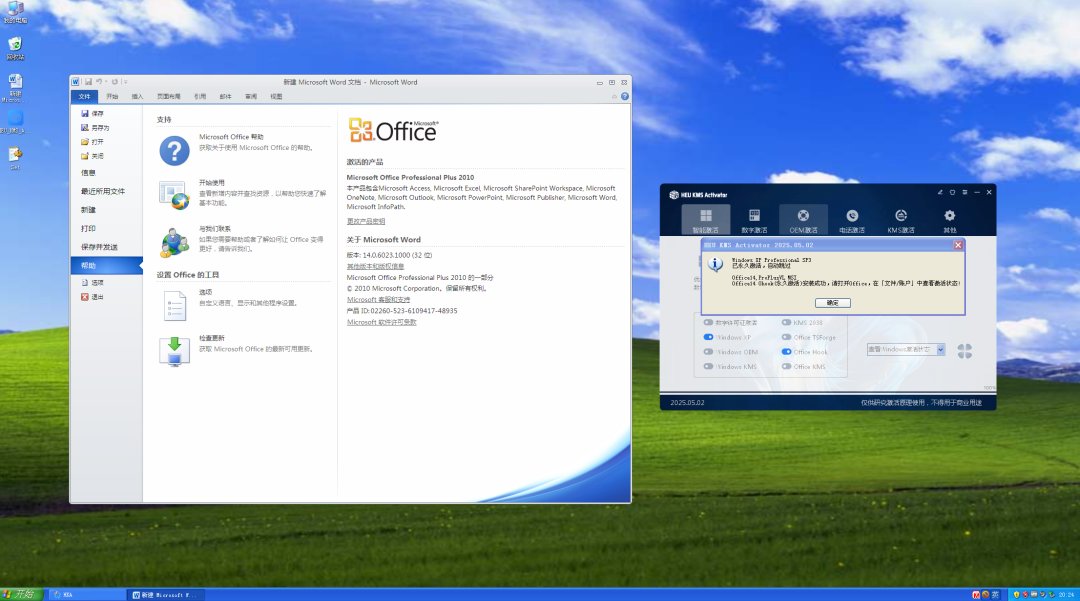Toggle the Windows OEM switch
This screenshot has height=601, width=1080.
tap(708, 352)
